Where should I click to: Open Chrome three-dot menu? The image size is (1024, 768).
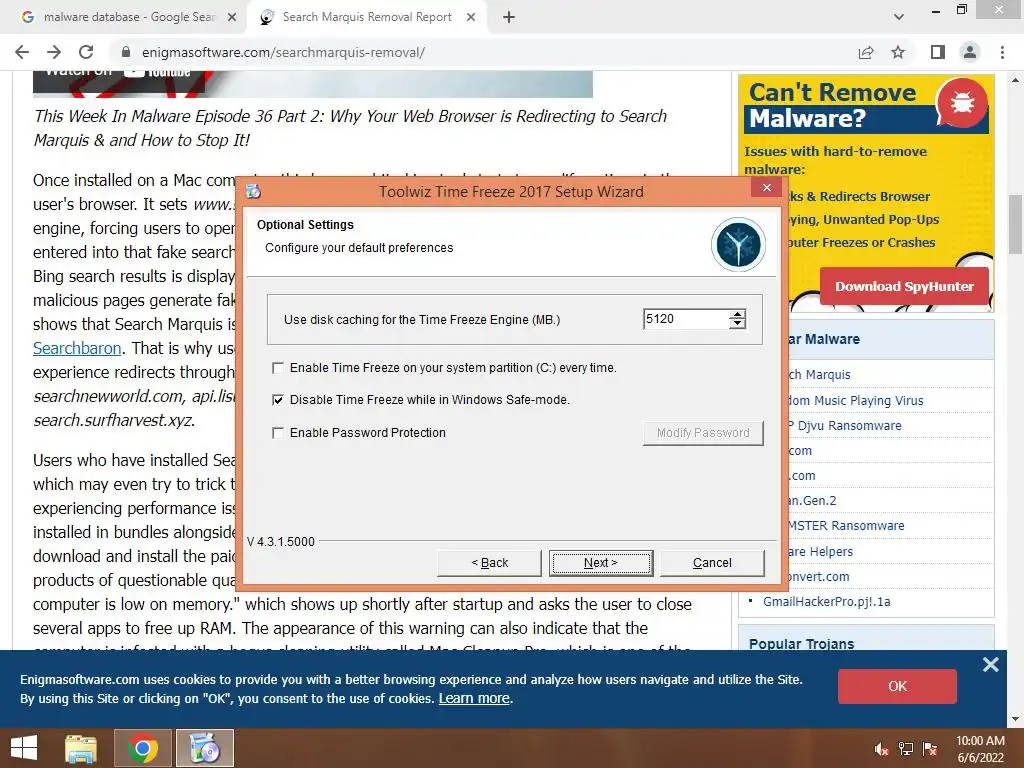(x=1002, y=52)
